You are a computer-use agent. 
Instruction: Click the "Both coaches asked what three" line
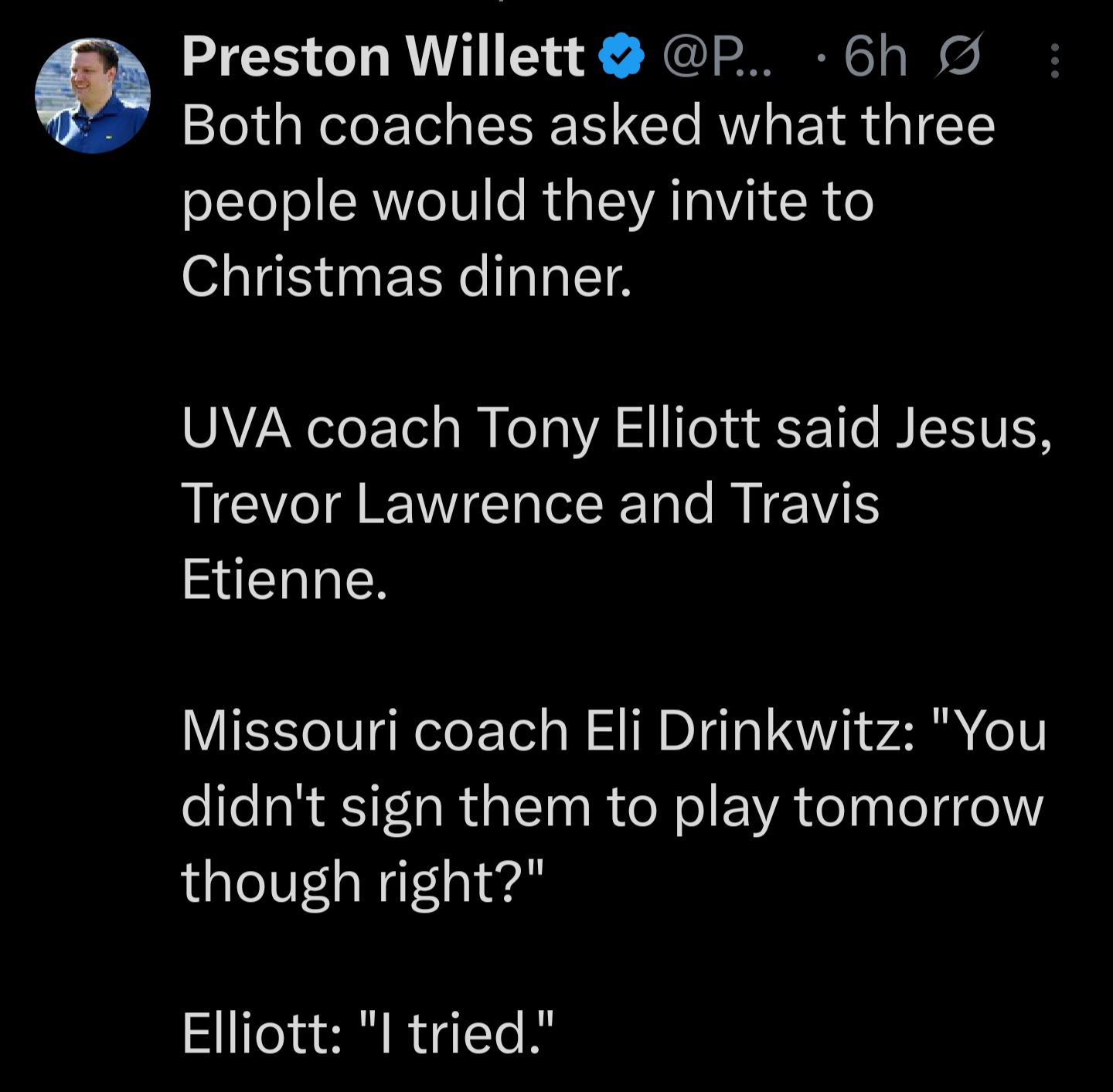tap(588, 126)
